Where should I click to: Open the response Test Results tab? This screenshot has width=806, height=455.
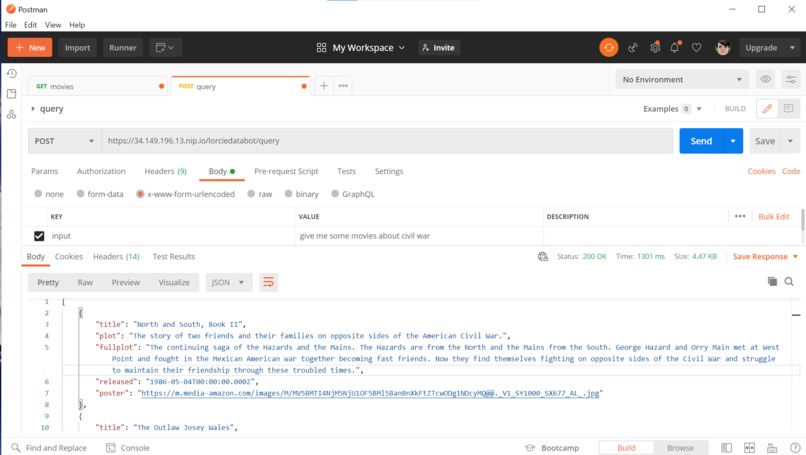click(174, 257)
